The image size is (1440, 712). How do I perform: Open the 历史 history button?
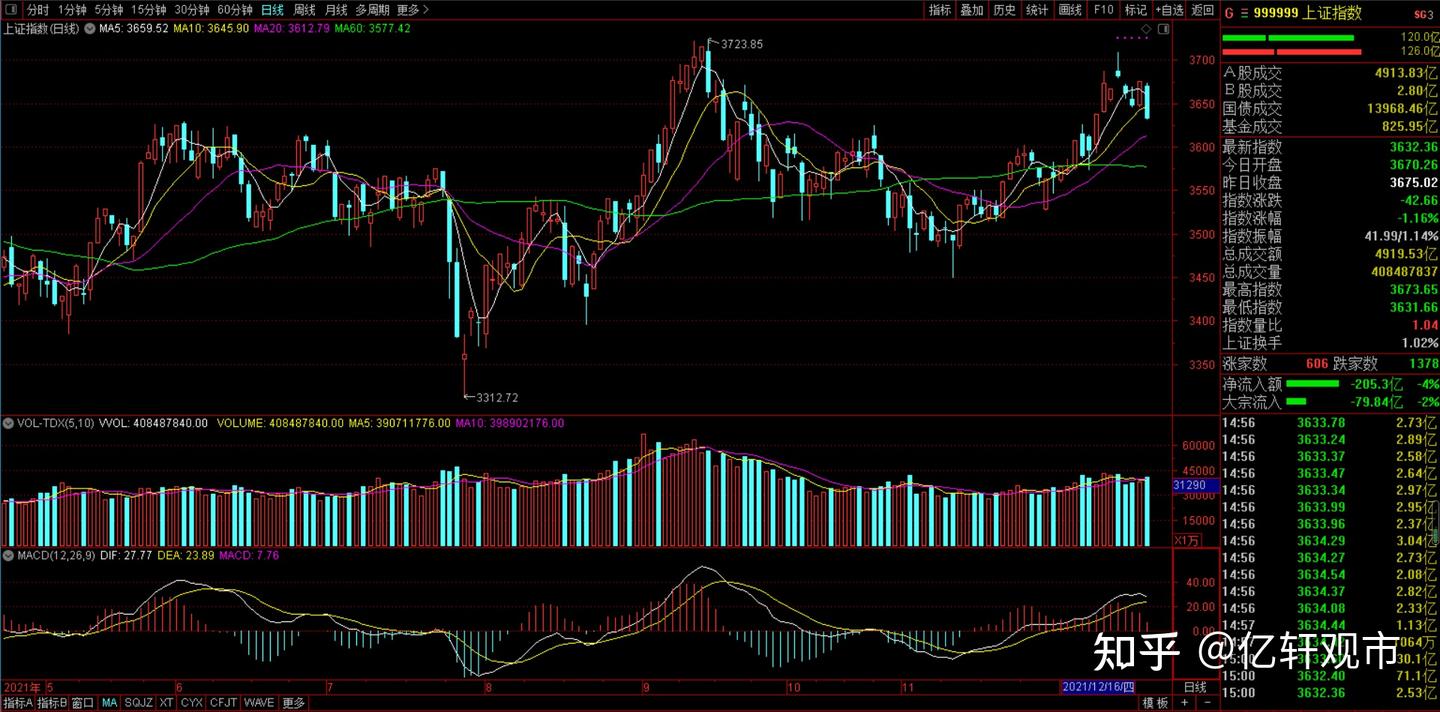[1004, 10]
